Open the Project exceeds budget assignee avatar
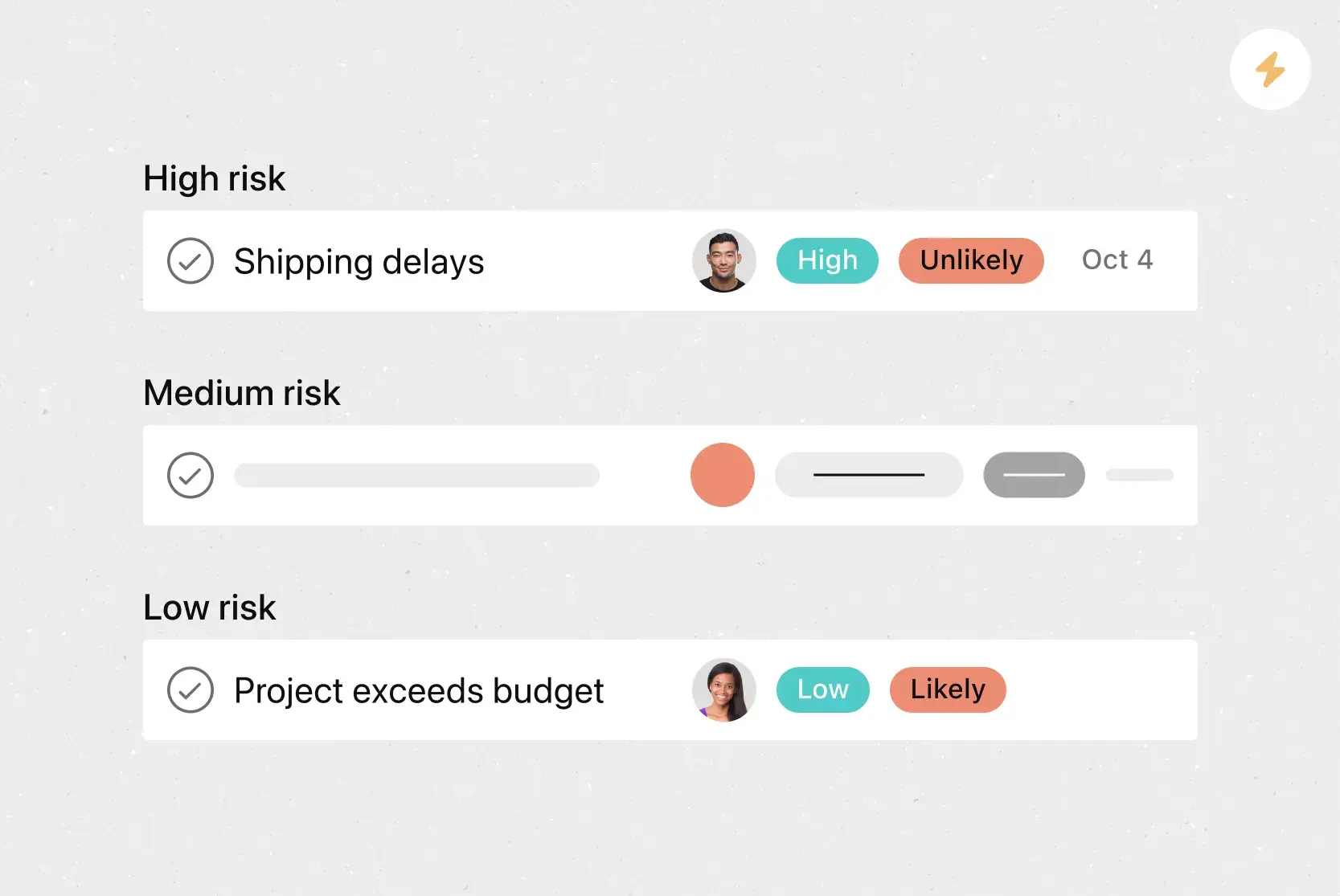The height and width of the screenshot is (896, 1340). tap(723, 689)
